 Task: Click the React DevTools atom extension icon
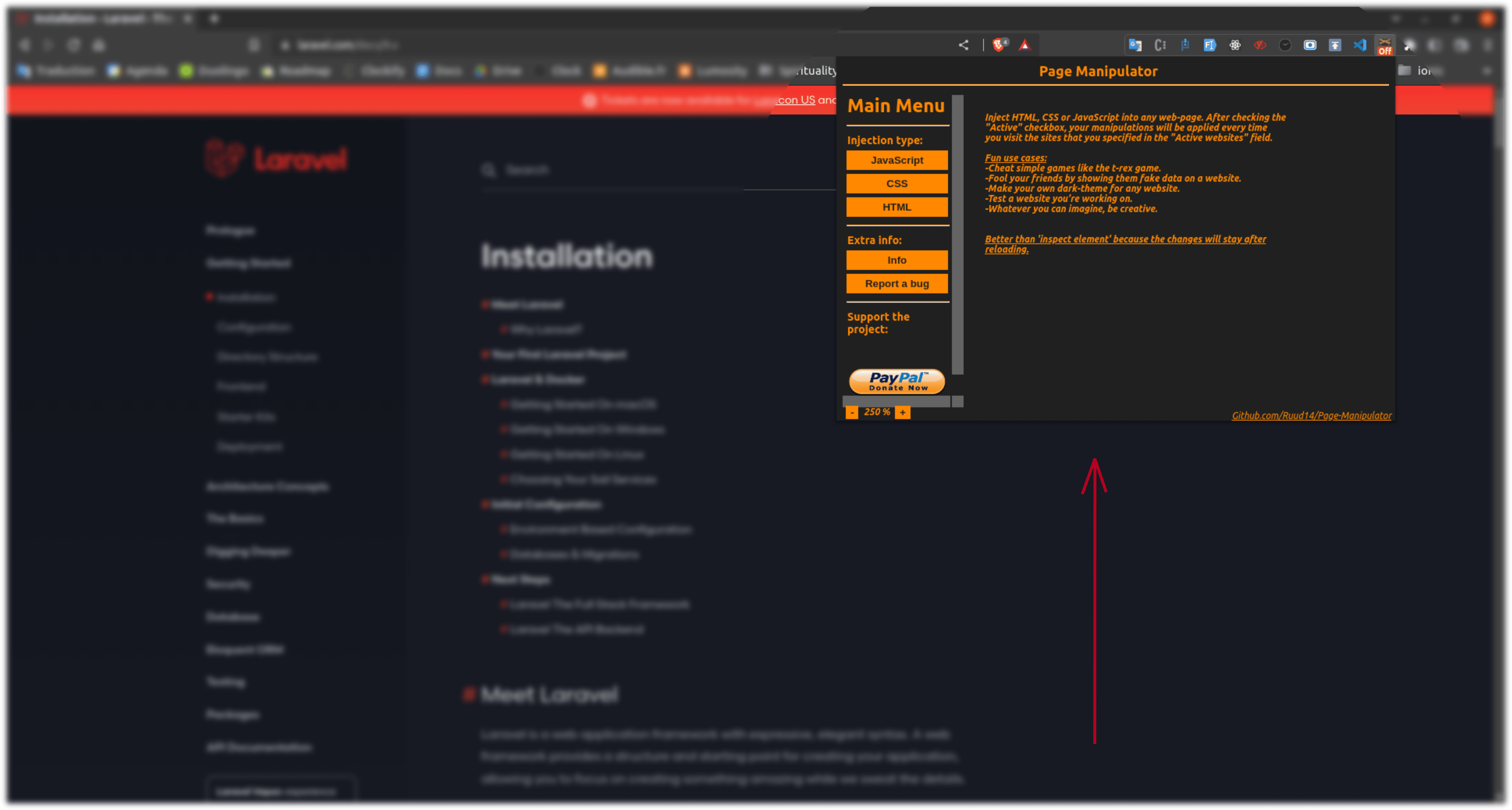click(1235, 45)
